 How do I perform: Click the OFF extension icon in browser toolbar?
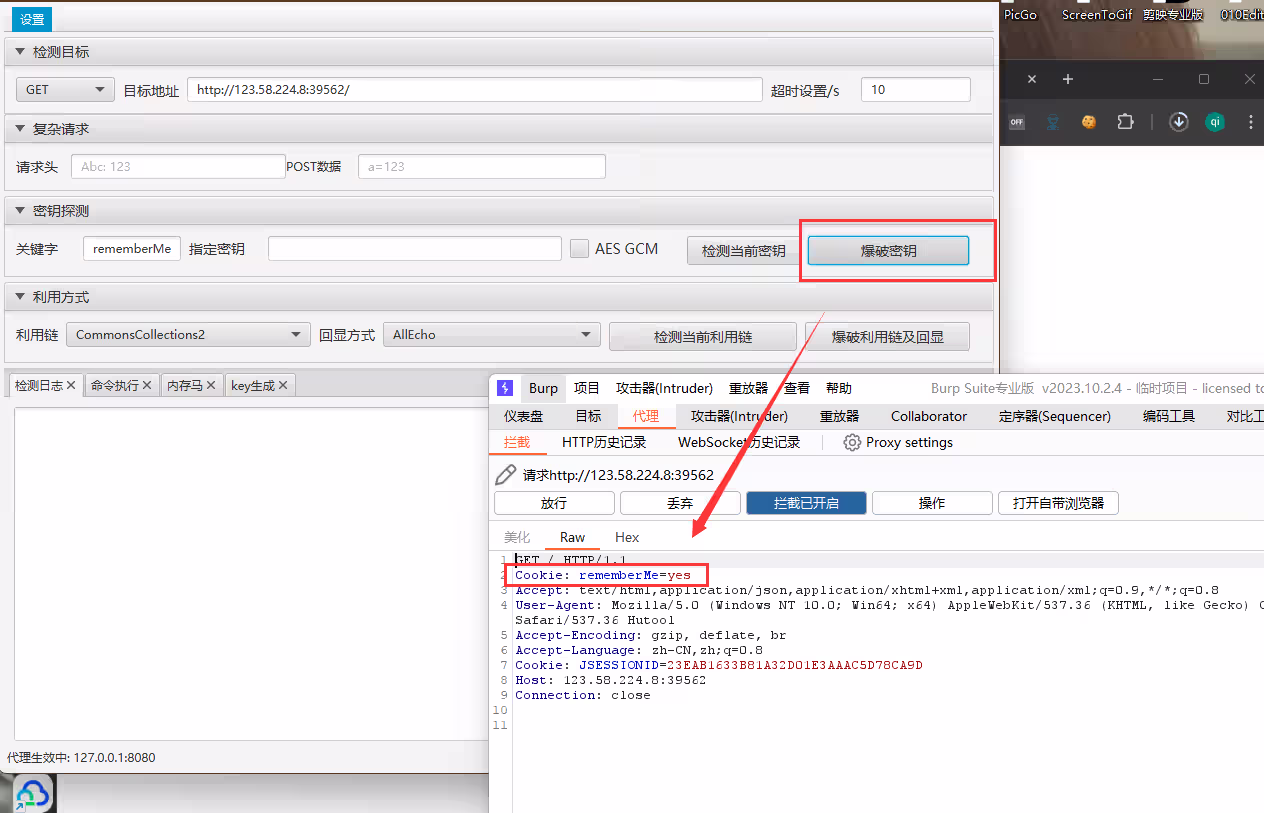tap(1017, 122)
